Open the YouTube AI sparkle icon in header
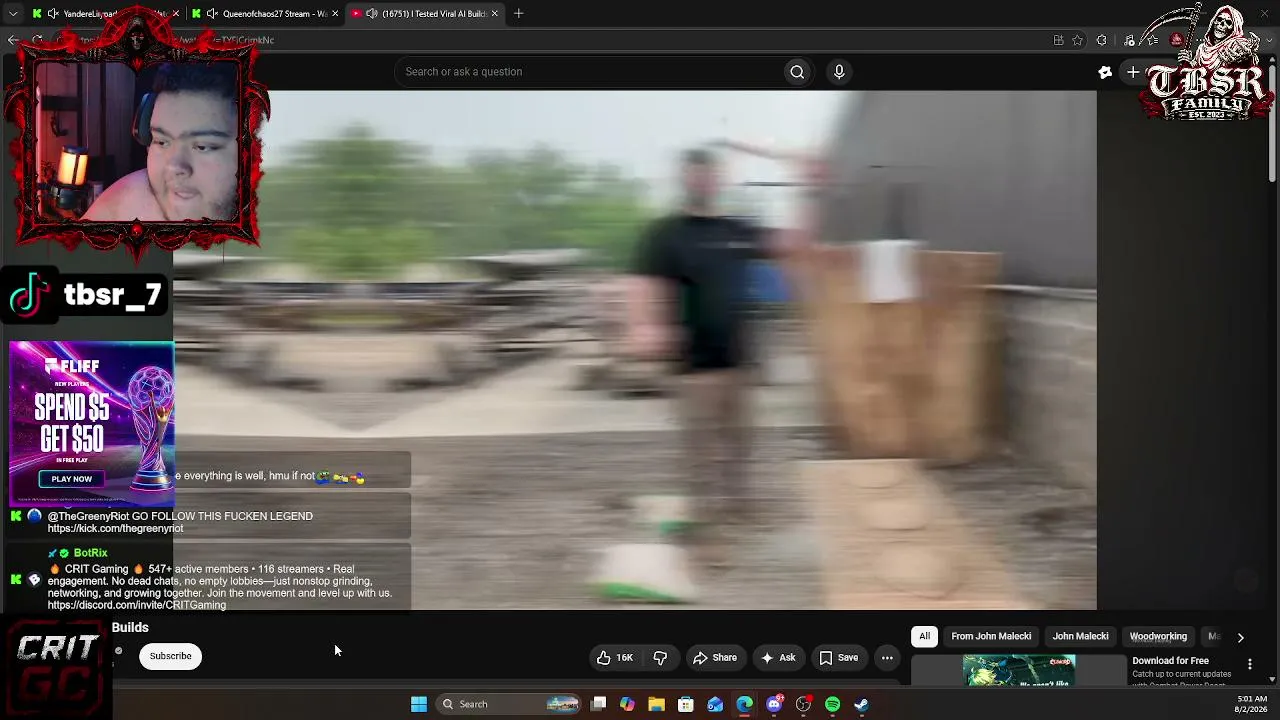1280x720 pixels. coord(1105,72)
